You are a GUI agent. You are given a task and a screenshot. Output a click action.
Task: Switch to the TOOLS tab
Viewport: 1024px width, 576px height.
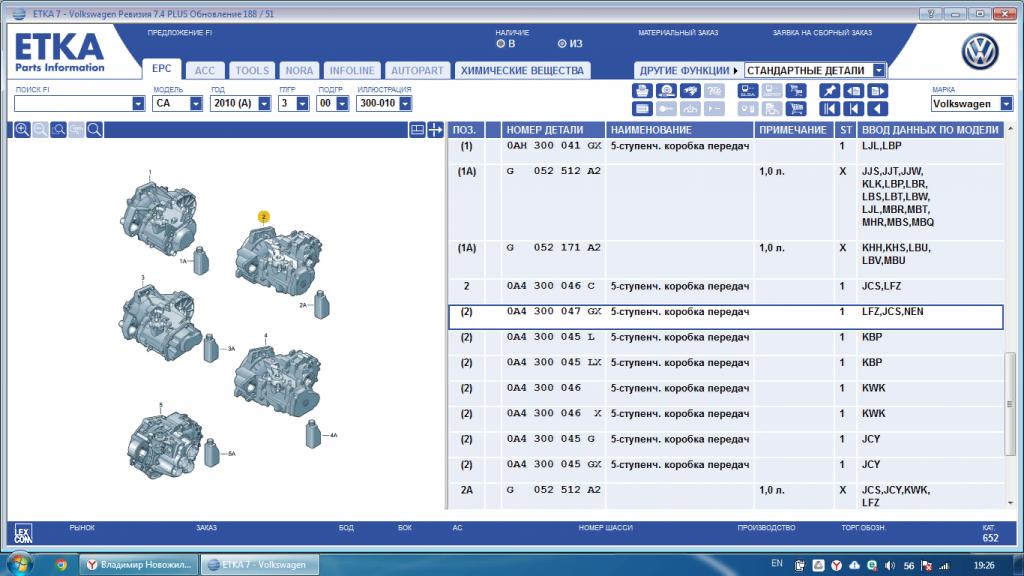pos(252,71)
